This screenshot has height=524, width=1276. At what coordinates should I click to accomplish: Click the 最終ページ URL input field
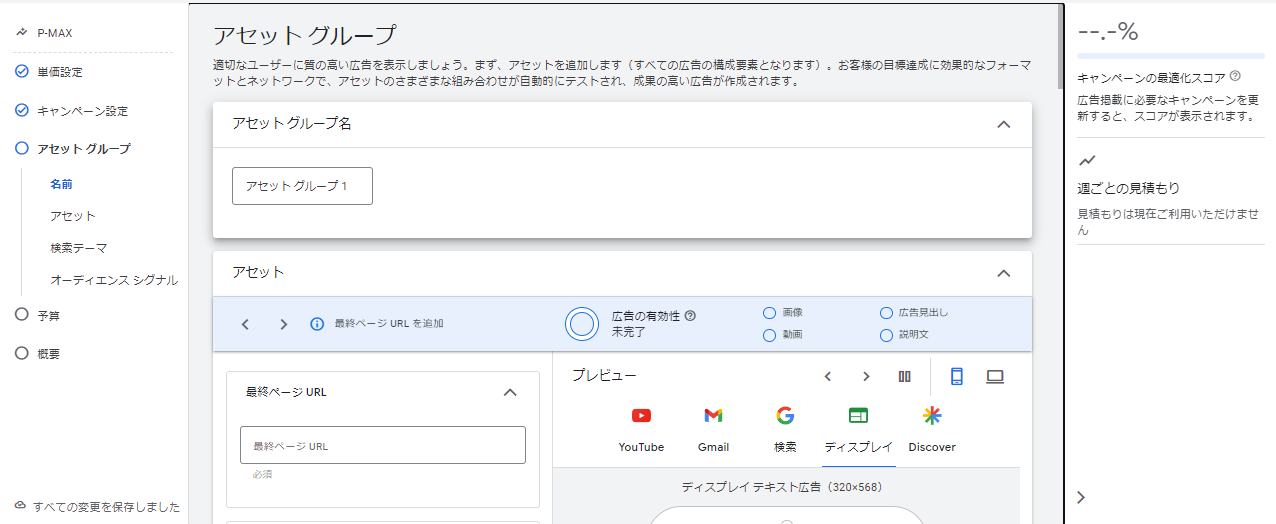click(x=383, y=445)
